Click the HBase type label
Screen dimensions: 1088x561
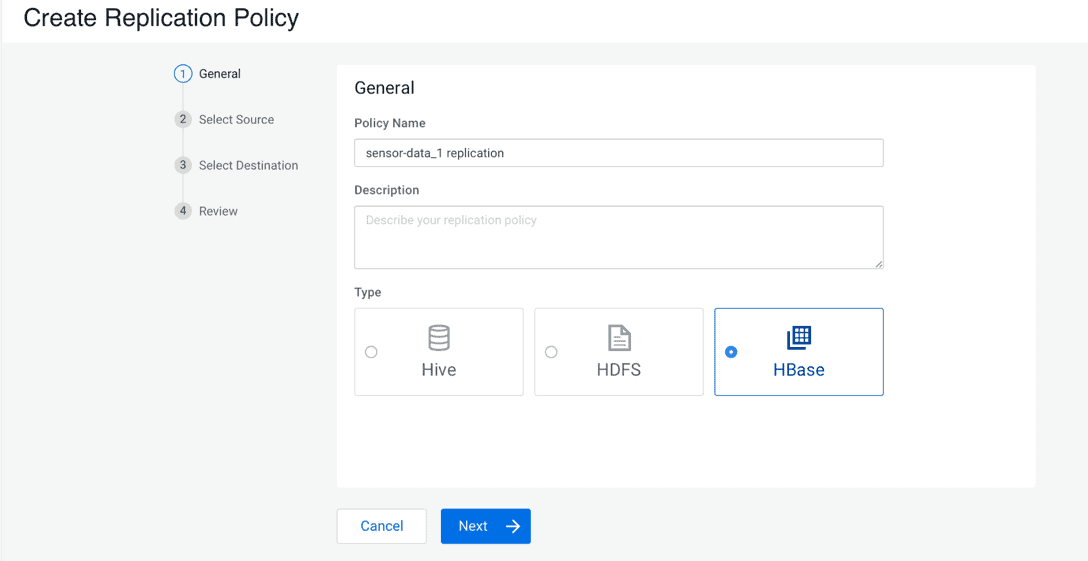click(x=799, y=369)
